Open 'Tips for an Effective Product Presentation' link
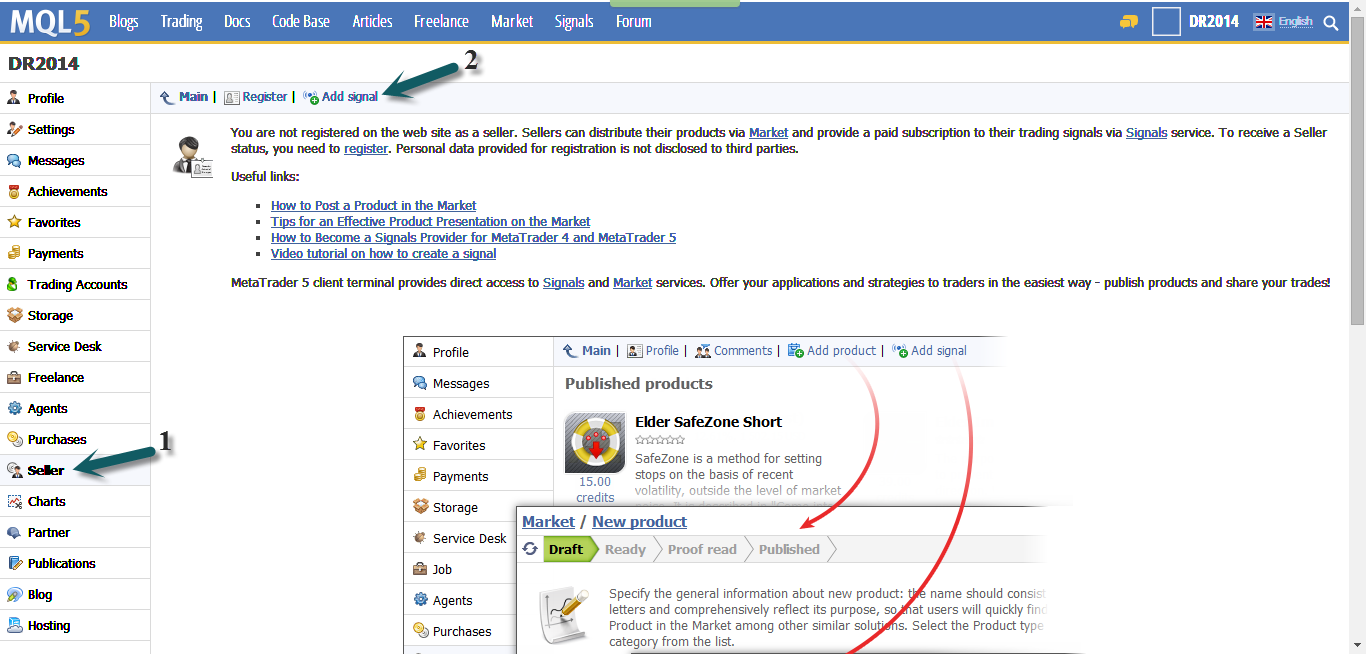This screenshot has width=1366, height=654. click(431, 221)
